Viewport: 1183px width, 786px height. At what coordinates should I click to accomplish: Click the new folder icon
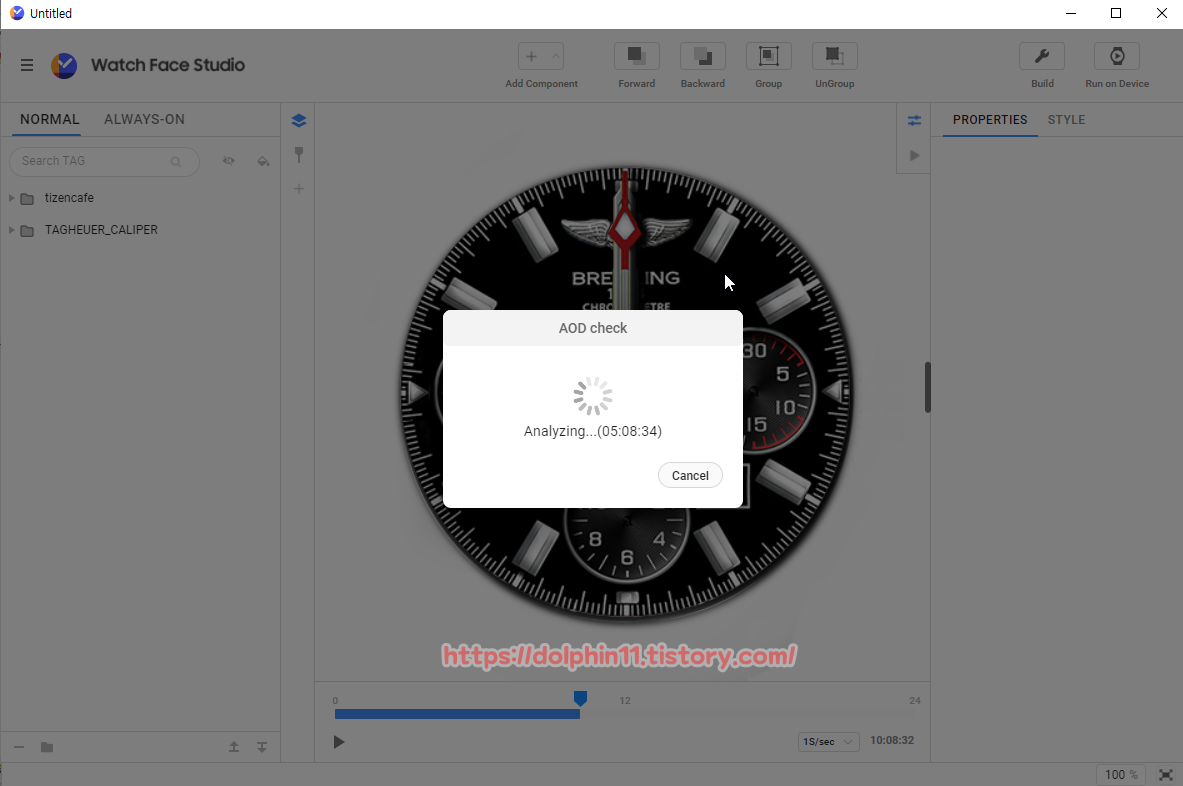[x=47, y=747]
